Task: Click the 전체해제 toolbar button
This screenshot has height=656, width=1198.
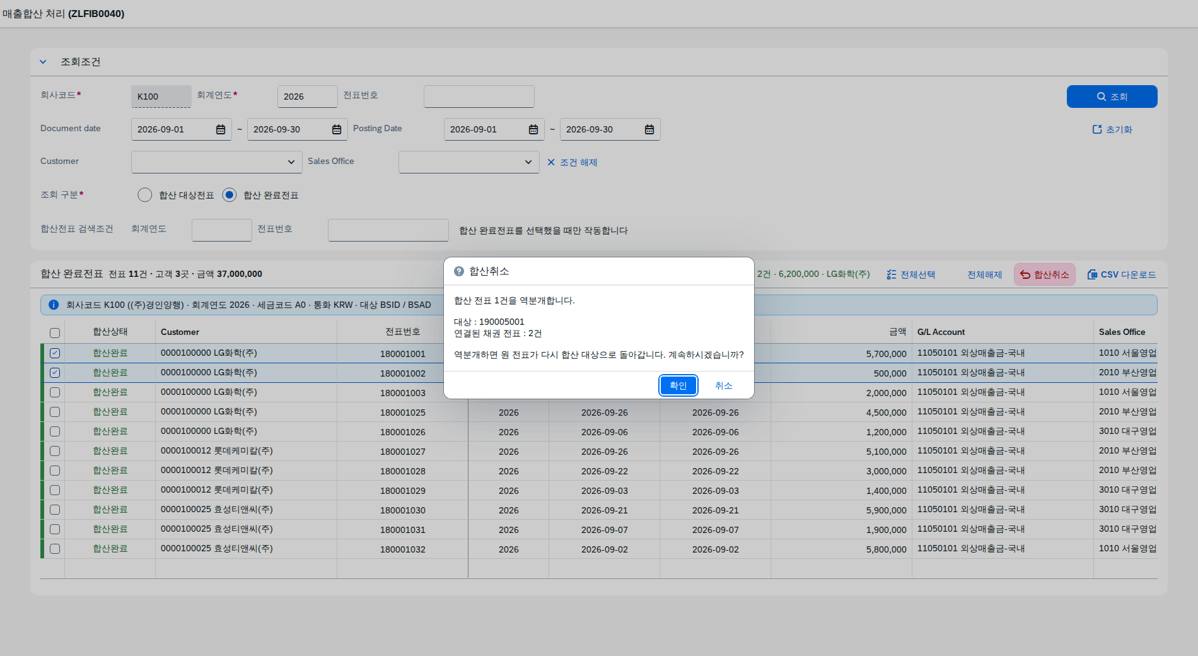Action: click(984, 274)
